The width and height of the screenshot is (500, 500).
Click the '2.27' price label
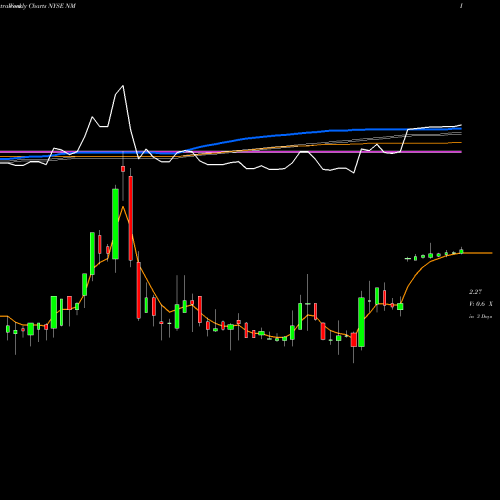pos(475,292)
